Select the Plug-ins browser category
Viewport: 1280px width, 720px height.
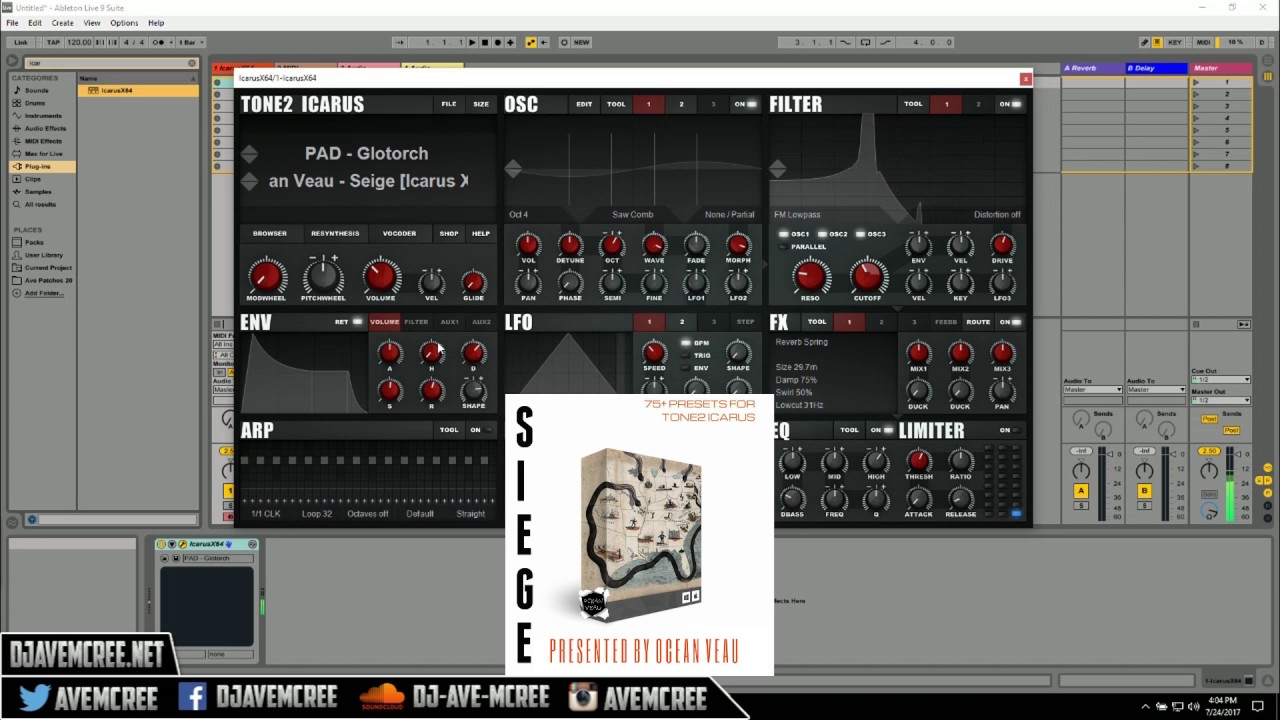(38, 166)
